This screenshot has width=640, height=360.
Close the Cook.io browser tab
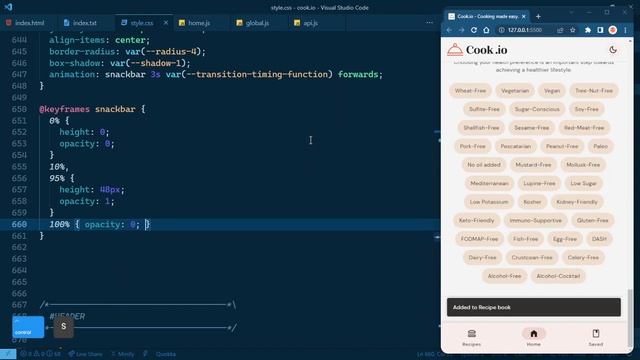[x=524, y=16]
